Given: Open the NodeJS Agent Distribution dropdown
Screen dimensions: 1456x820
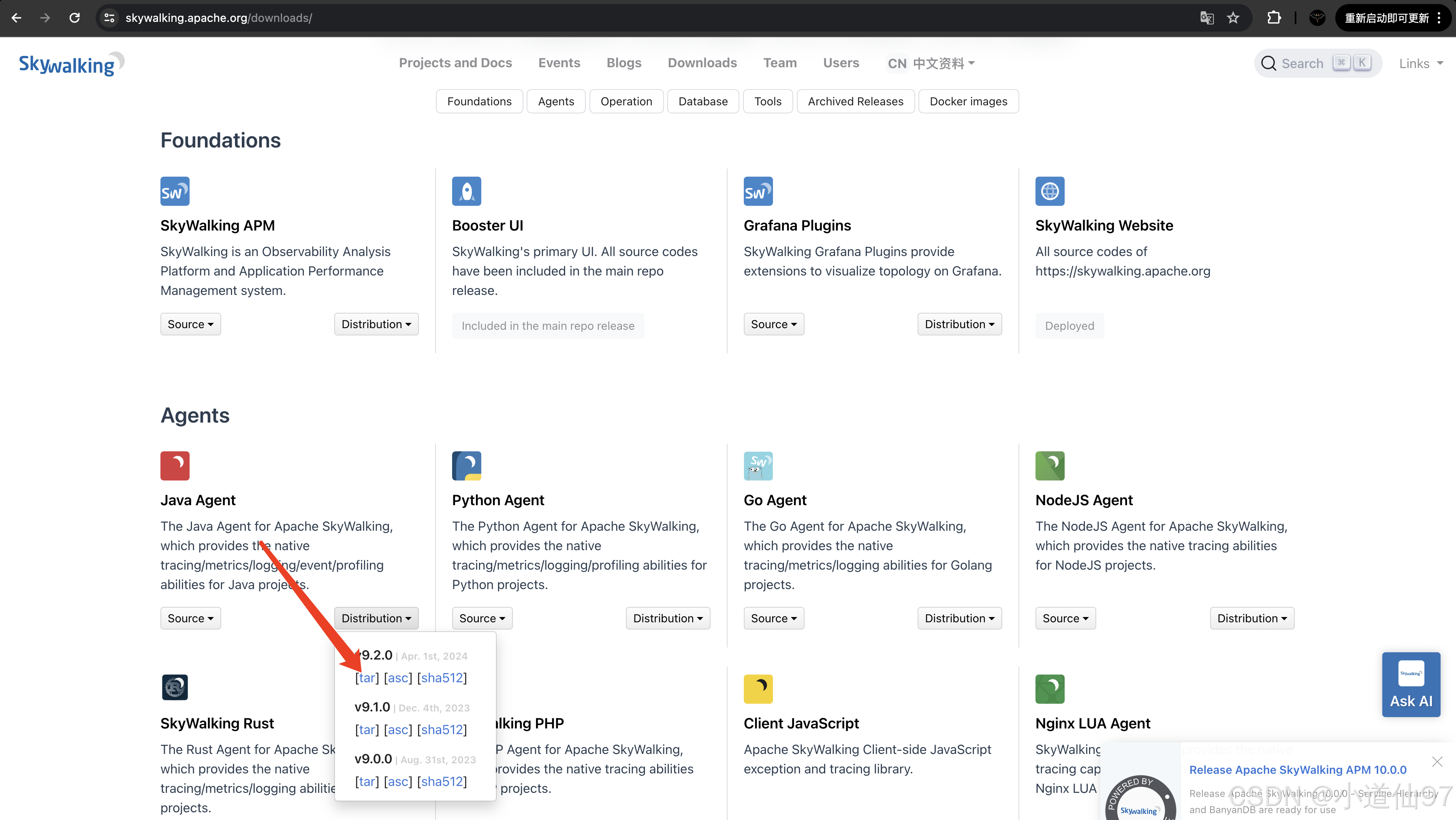Looking at the screenshot, I should pos(1252,618).
